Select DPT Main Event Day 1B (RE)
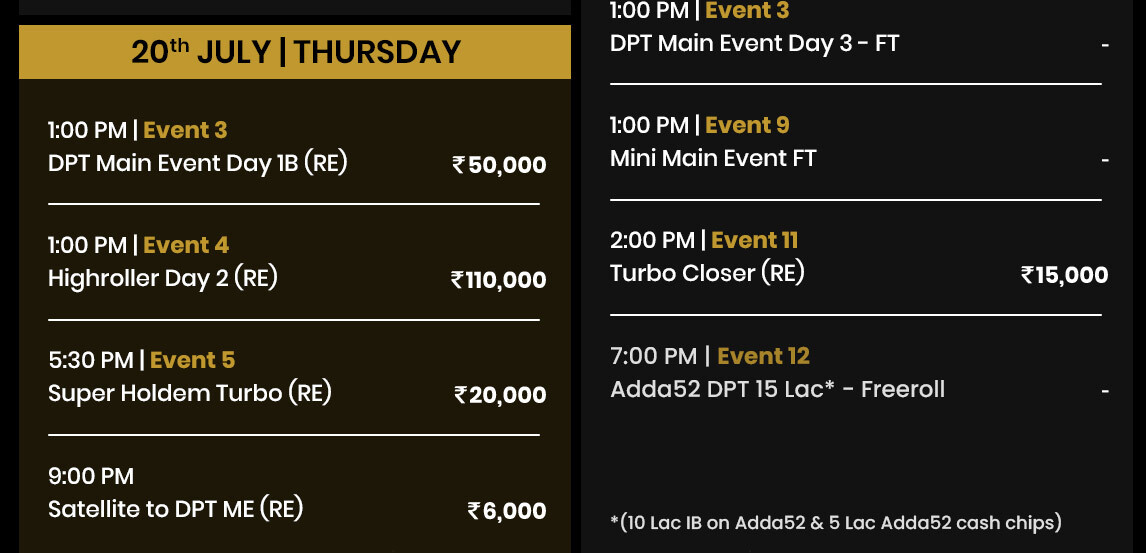The height and width of the screenshot is (553, 1146). click(x=197, y=163)
